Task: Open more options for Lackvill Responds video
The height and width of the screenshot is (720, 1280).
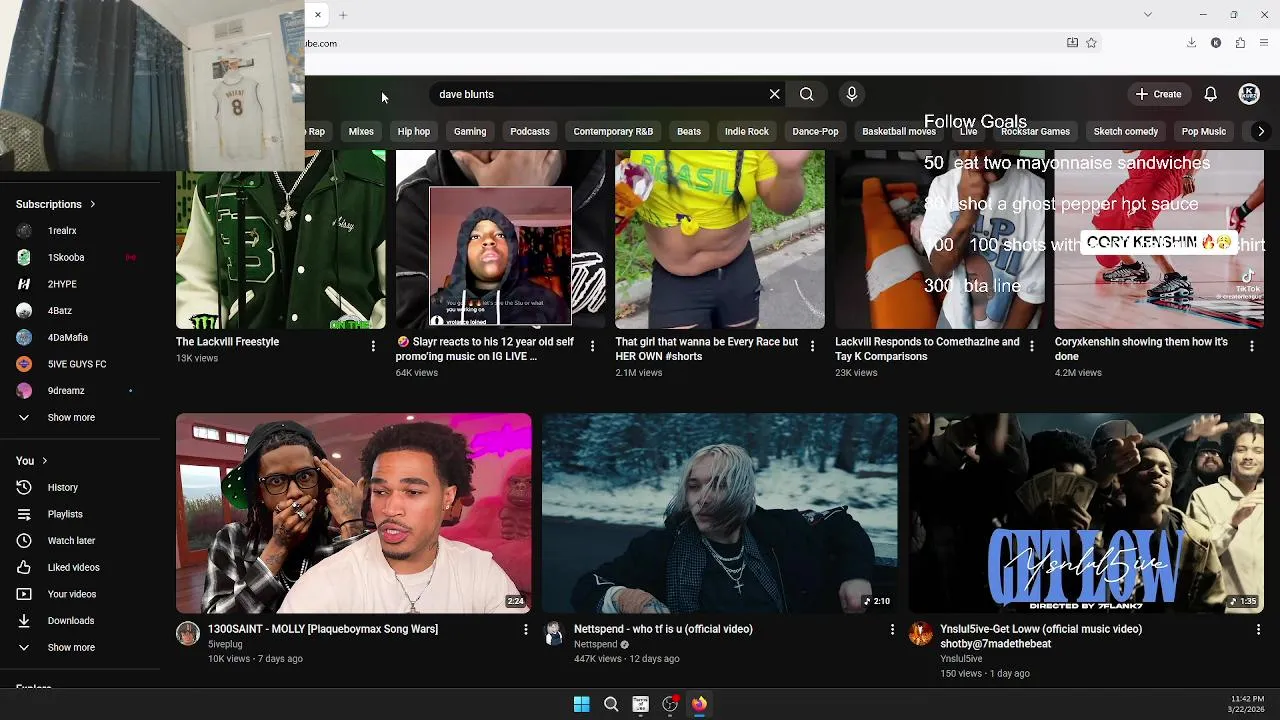Action: point(1032,346)
